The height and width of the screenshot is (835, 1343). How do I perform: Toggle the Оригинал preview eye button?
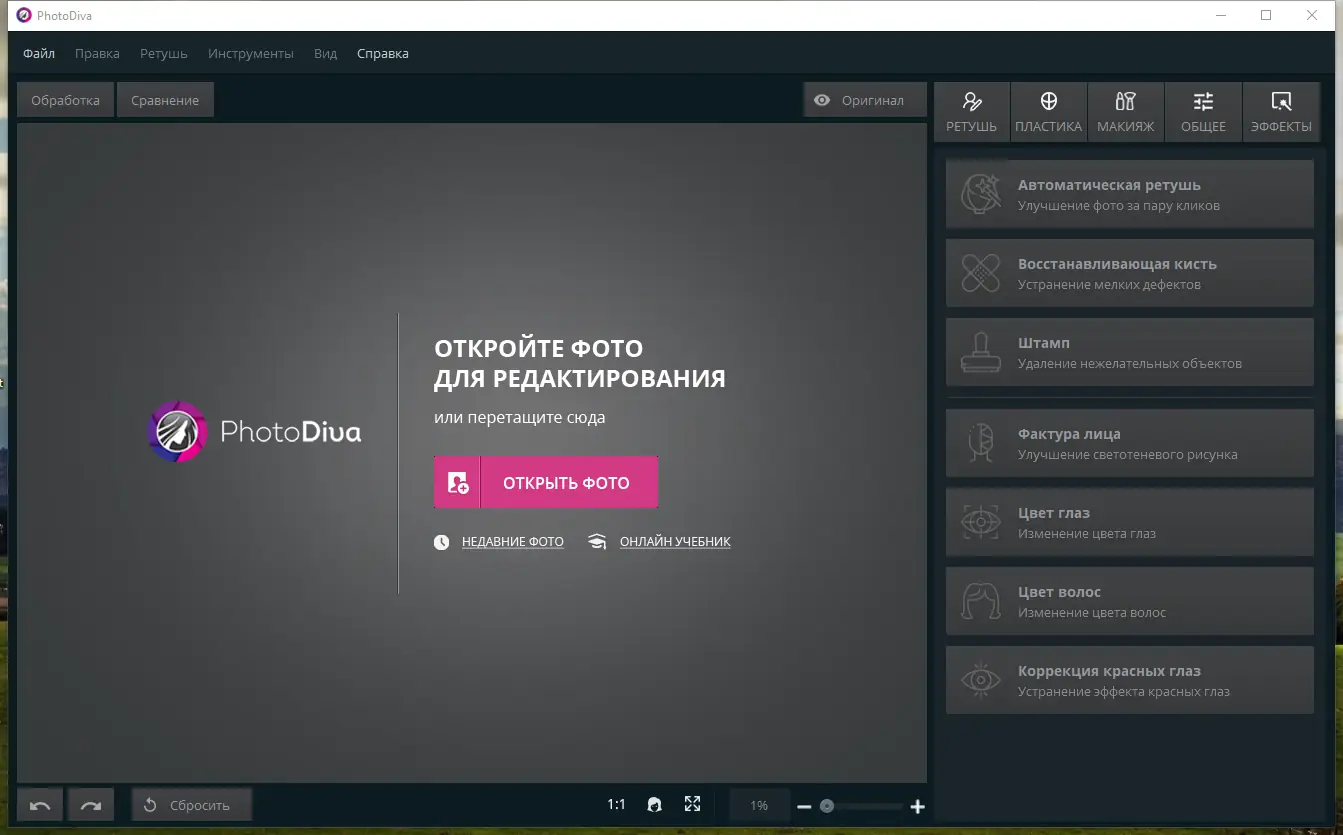[x=865, y=100]
